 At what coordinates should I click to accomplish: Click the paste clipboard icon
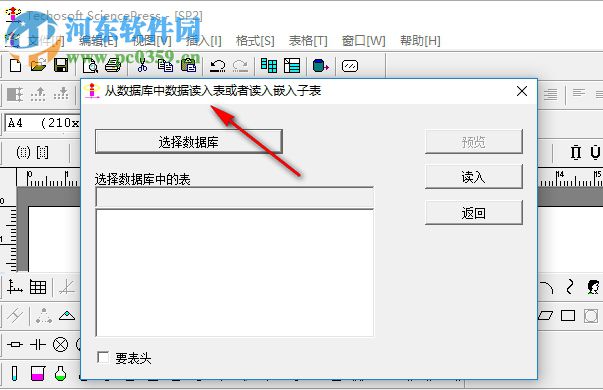tap(188, 66)
